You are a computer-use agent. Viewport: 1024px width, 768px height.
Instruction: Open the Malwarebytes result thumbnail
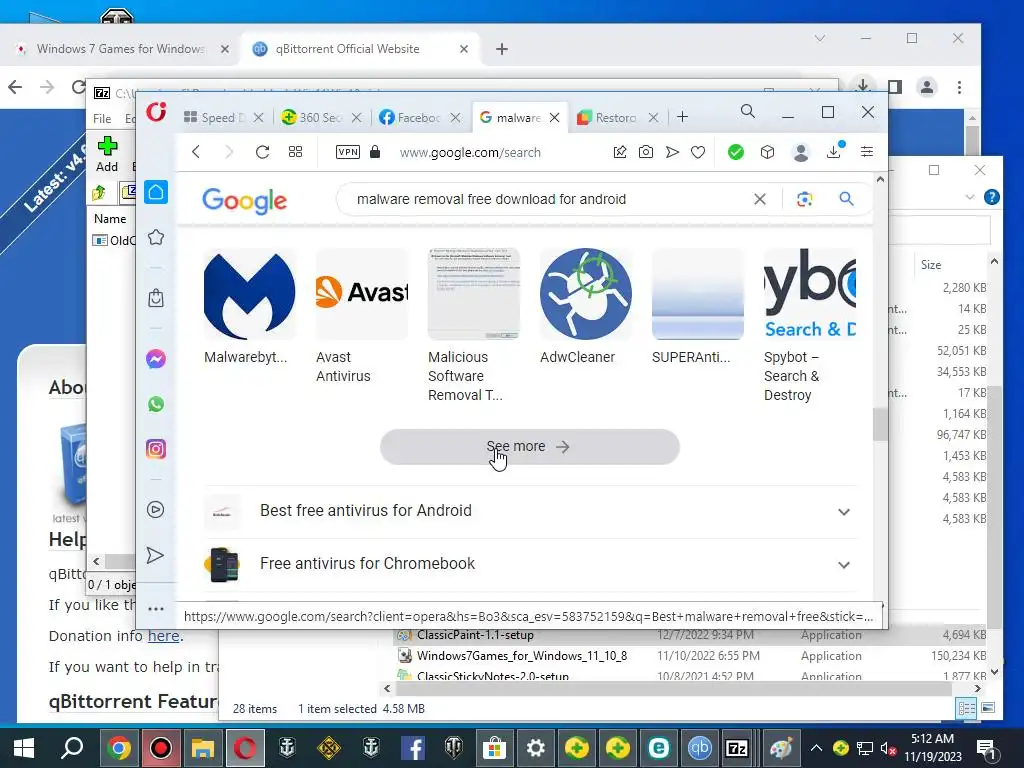249,294
